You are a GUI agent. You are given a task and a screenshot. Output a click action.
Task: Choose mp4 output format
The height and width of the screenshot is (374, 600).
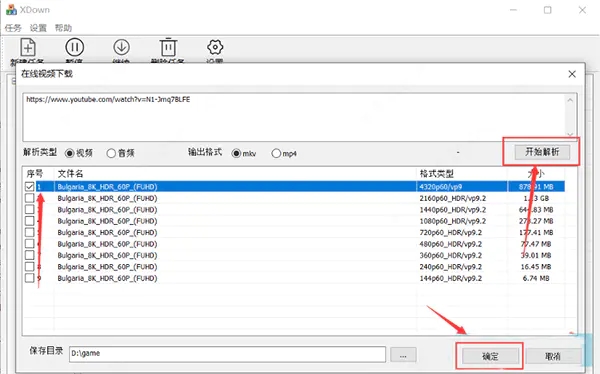coord(276,154)
